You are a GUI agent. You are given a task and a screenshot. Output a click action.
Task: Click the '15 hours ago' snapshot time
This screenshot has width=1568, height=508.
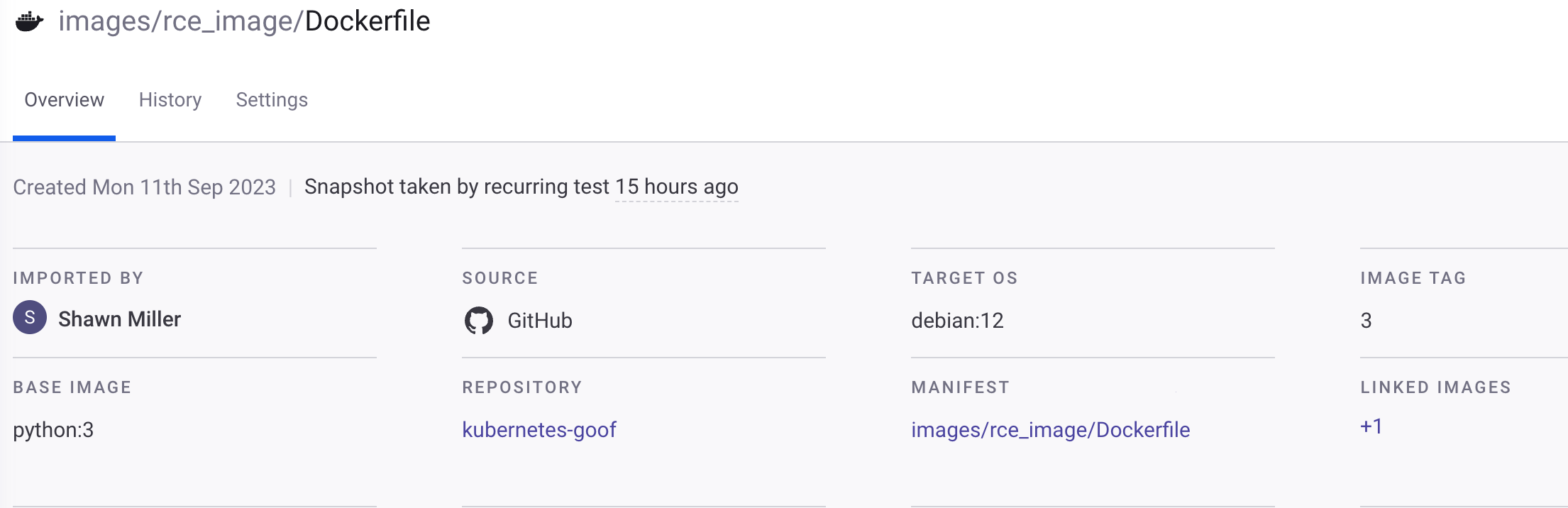click(x=677, y=187)
